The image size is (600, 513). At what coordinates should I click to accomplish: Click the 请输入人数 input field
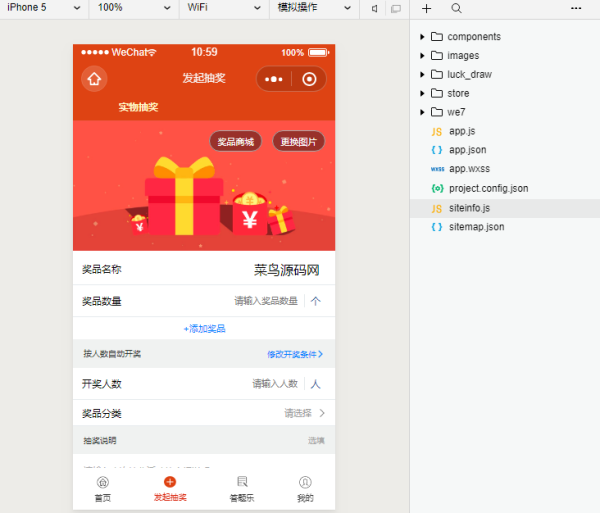coord(275,384)
